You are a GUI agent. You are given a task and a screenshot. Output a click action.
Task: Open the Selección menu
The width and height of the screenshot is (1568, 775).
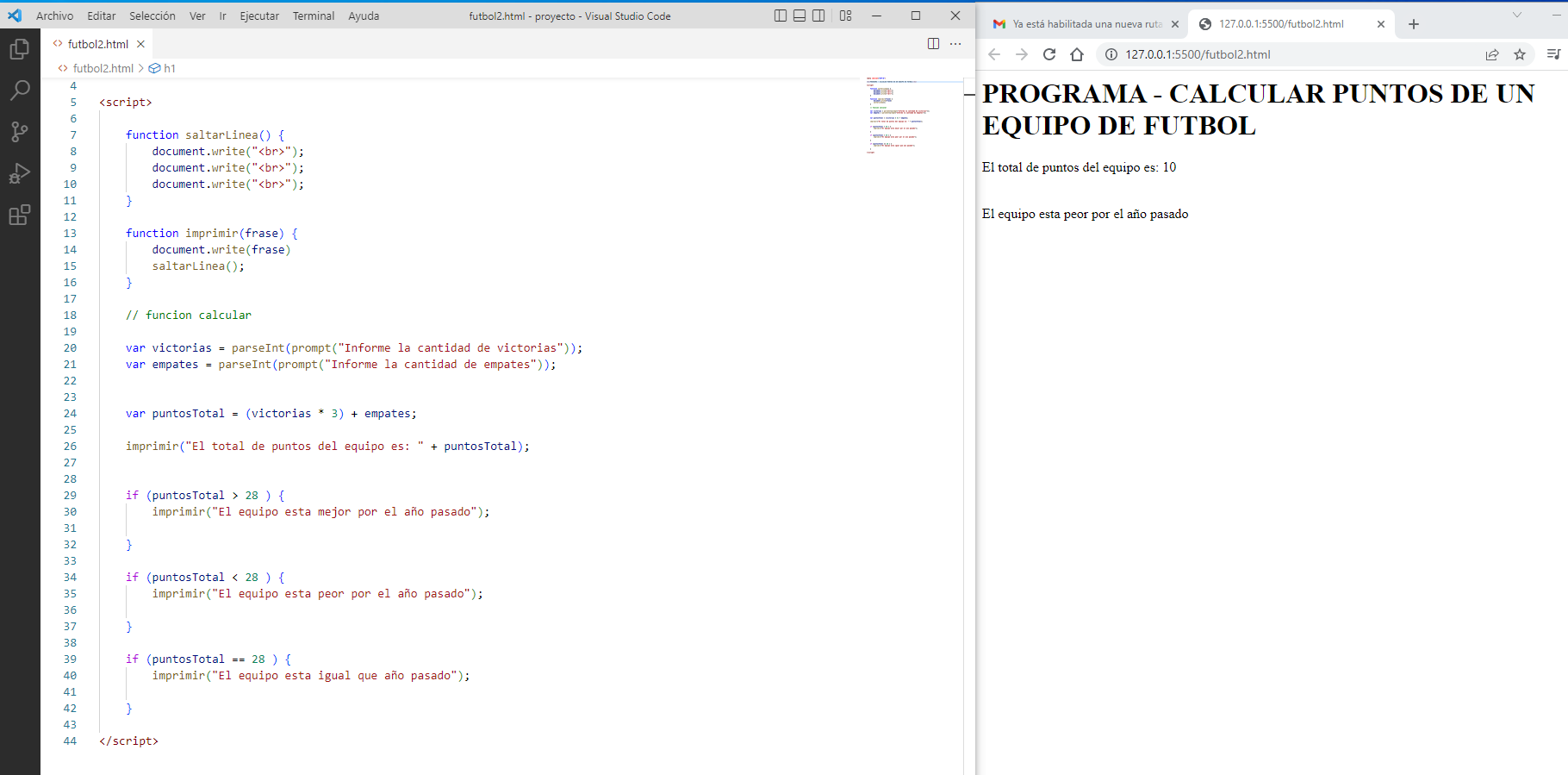click(152, 16)
